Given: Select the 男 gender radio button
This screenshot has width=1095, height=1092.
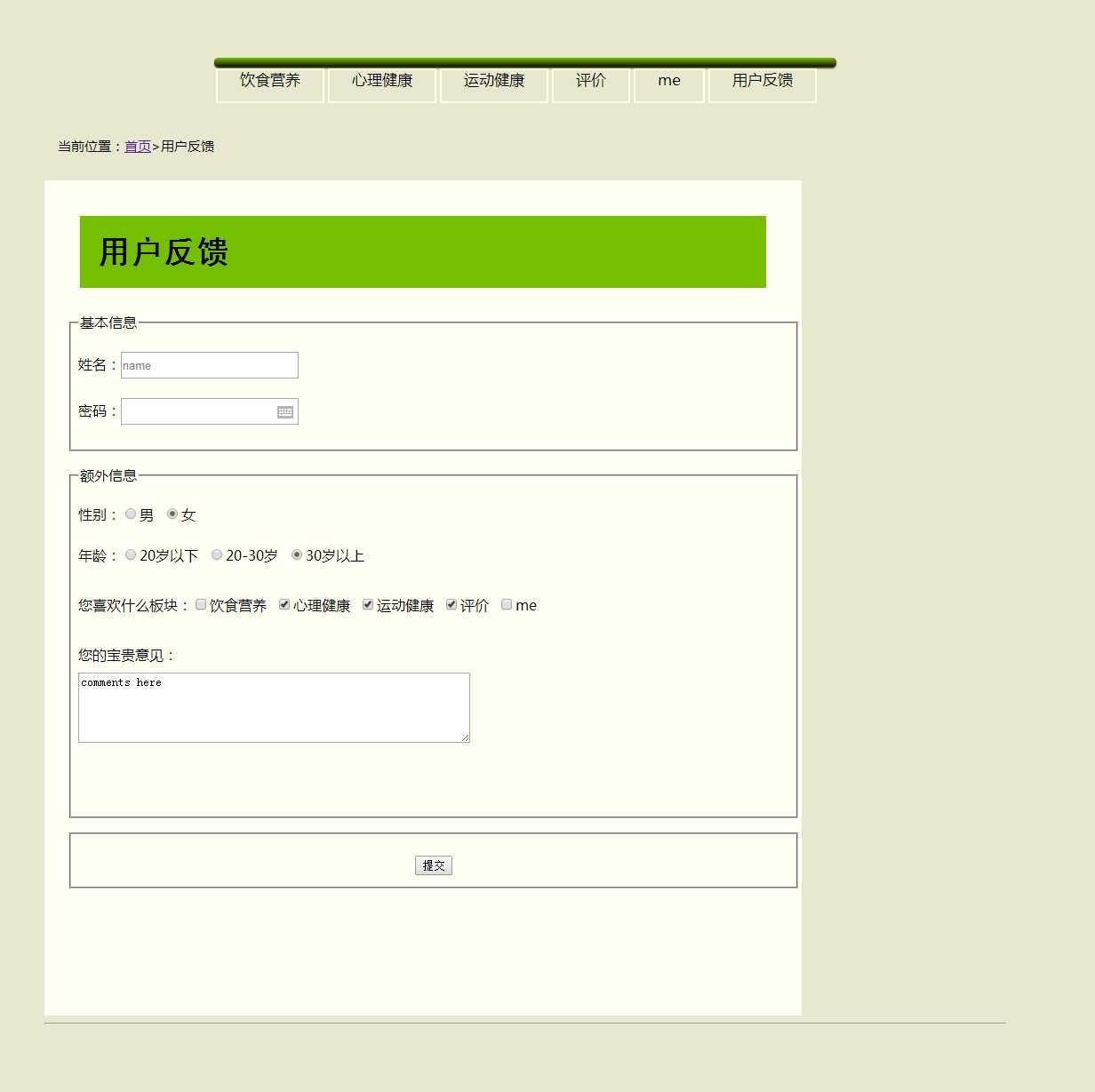Looking at the screenshot, I should click(131, 514).
